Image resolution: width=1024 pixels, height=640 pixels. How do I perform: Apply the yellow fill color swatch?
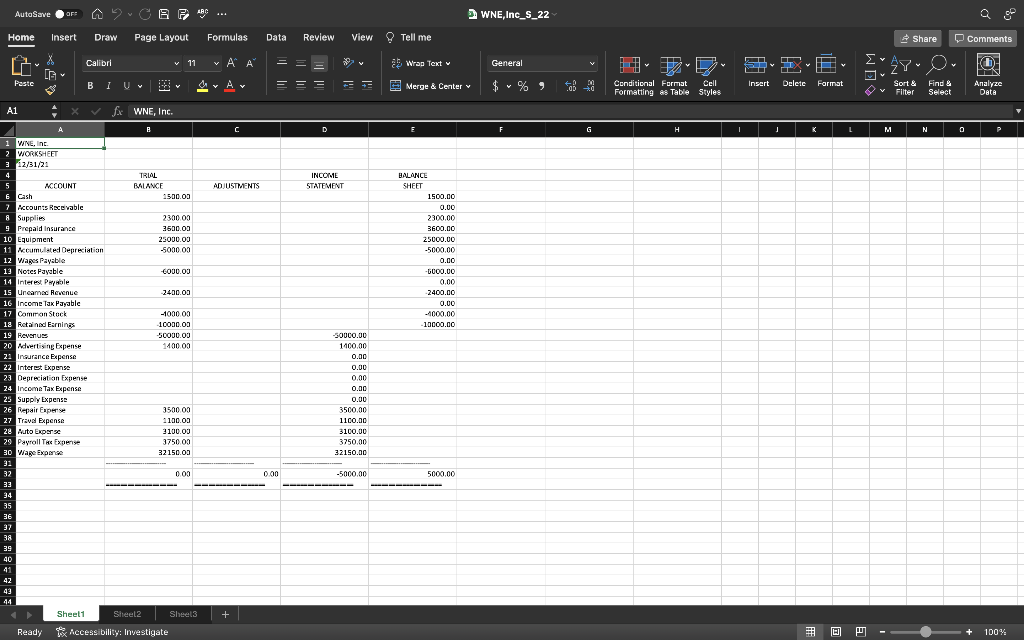(x=202, y=86)
